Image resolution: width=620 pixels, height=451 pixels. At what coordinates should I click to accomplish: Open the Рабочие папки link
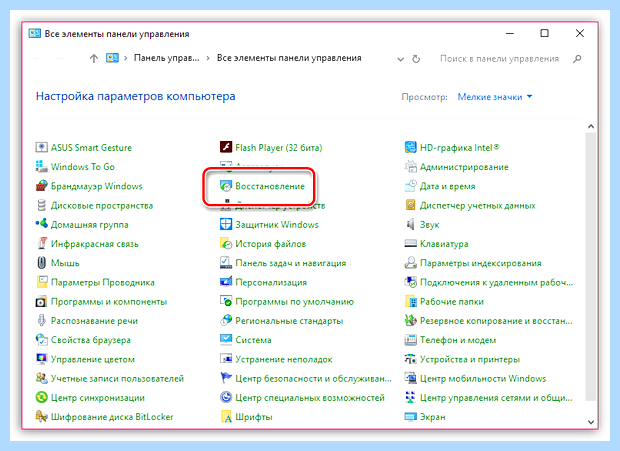(x=452, y=302)
